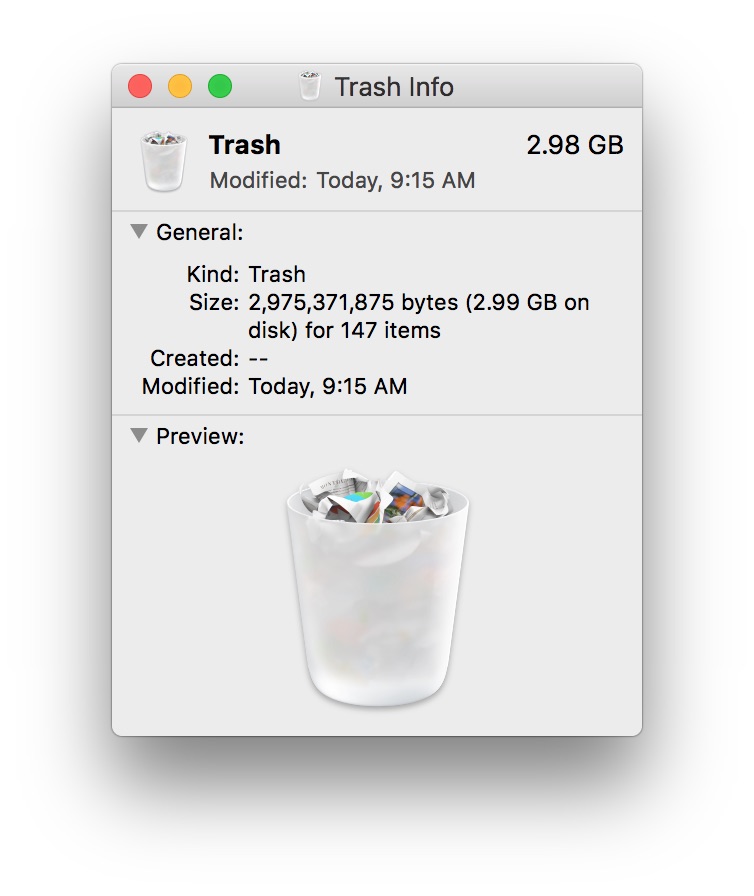Zoom window with the green button

220,86
